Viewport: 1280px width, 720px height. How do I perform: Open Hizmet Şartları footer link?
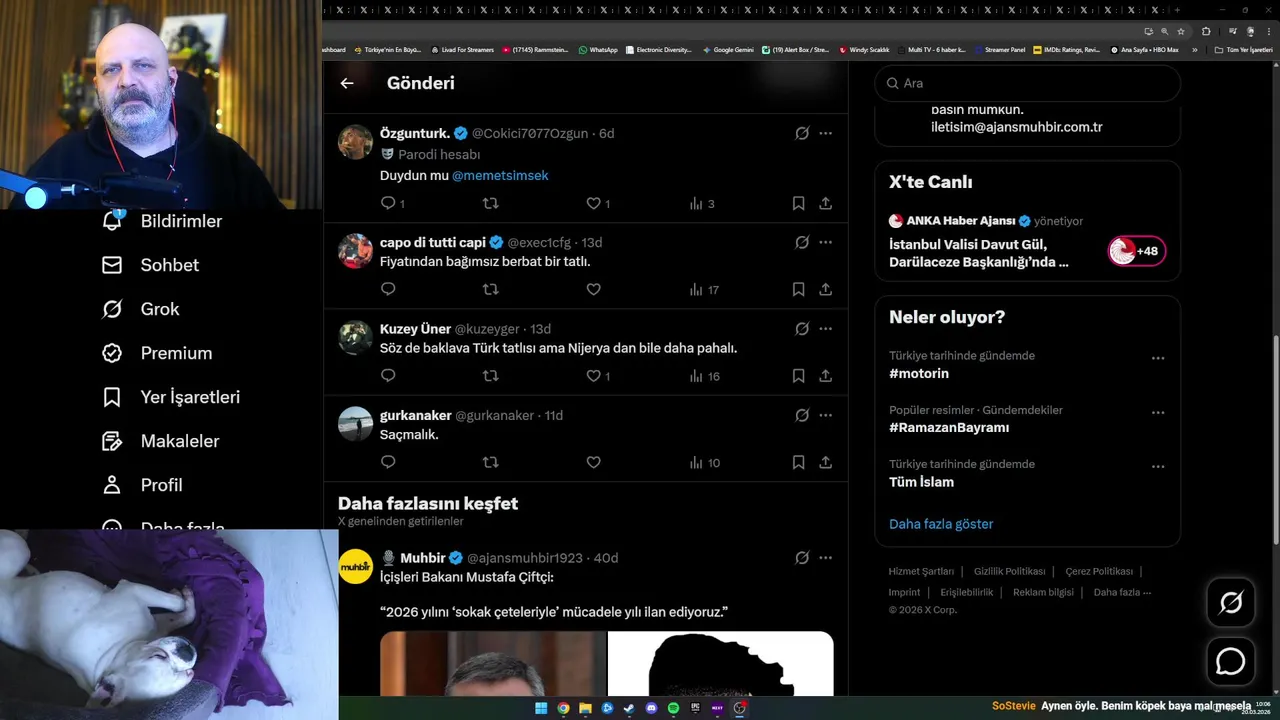tap(921, 571)
